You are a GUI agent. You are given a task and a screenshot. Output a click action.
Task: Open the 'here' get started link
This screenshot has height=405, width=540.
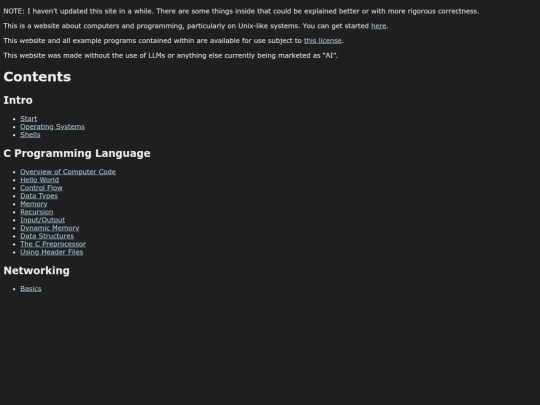378,26
